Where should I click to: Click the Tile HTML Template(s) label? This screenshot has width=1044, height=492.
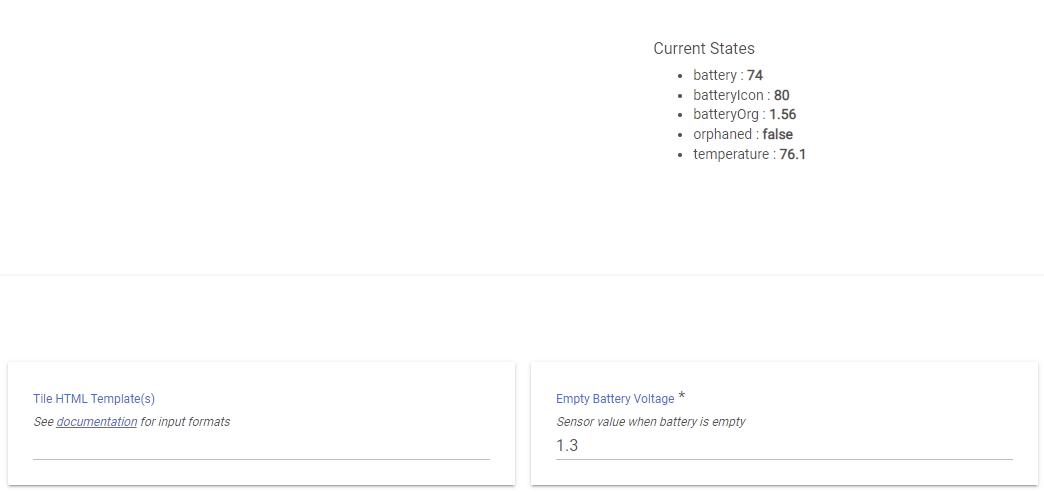point(94,399)
